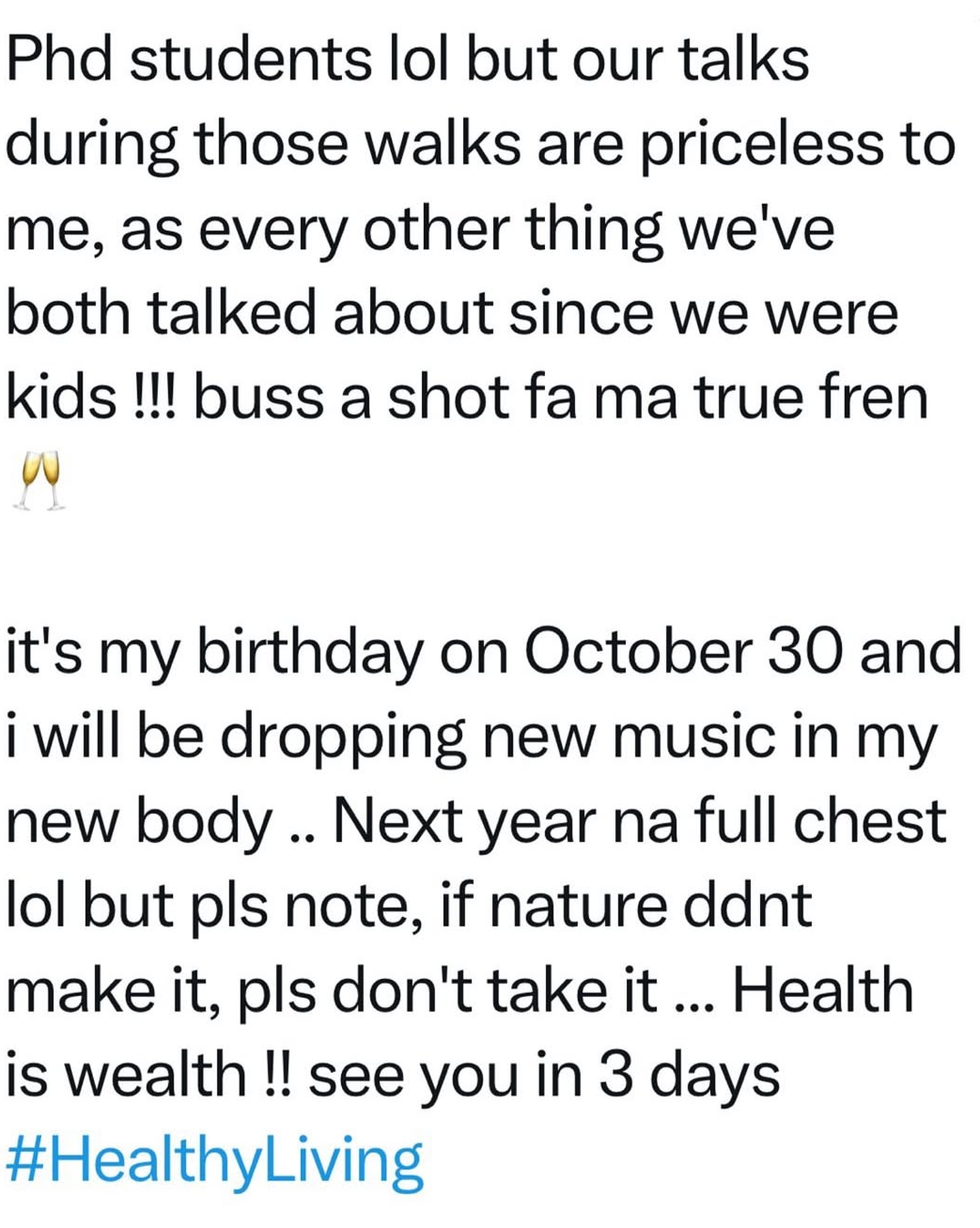
Task: Click the word "priceless" in the post
Action: [x=743, y=146]
